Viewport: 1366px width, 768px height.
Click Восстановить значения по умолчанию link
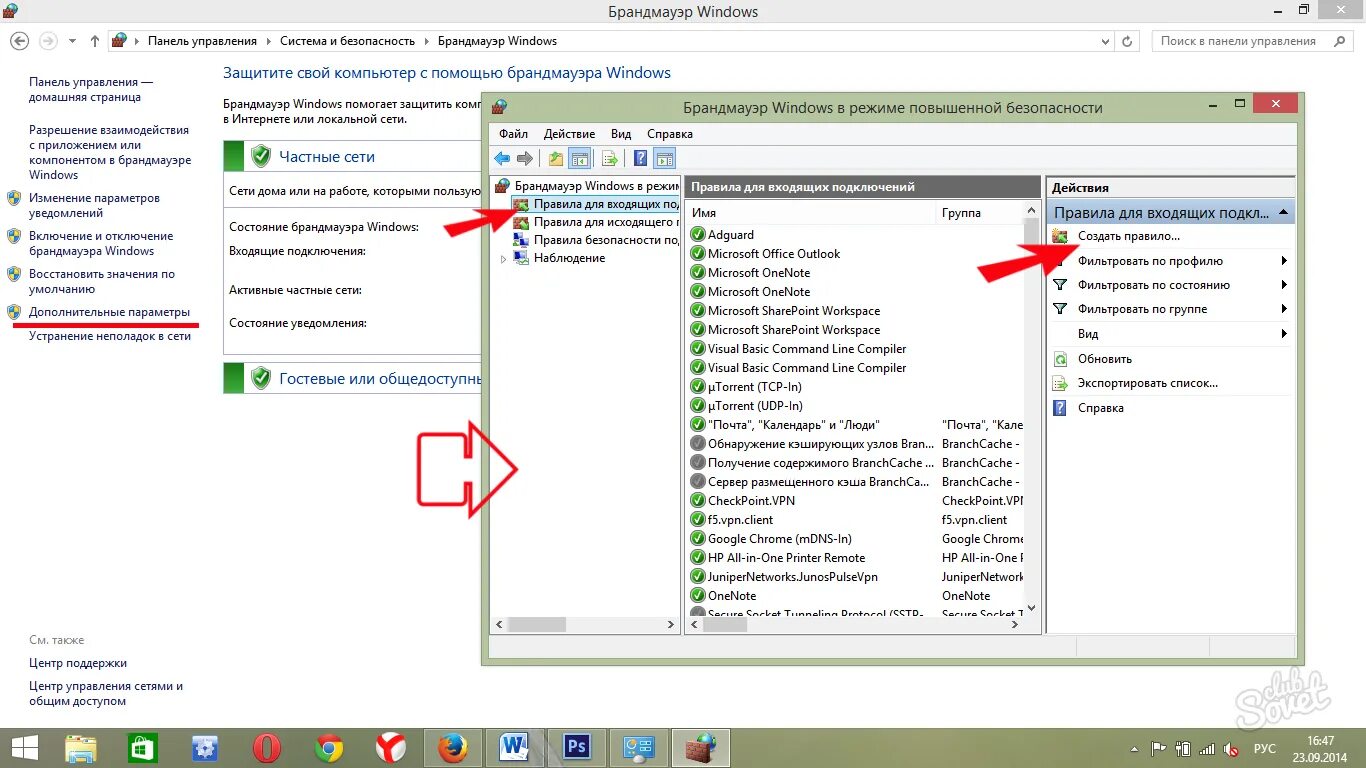[102, 281]
